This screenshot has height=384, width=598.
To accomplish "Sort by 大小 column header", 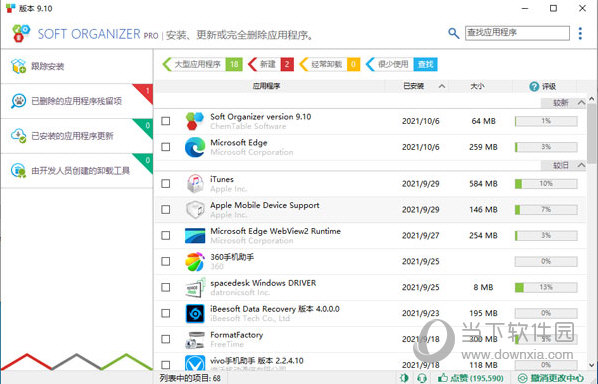I will [477, 86].
